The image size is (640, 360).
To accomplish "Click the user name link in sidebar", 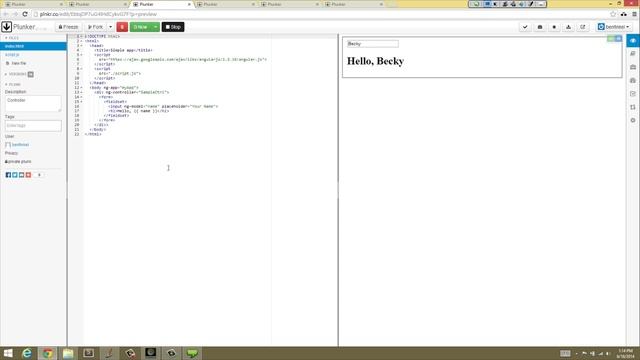I will pos(20,145).
